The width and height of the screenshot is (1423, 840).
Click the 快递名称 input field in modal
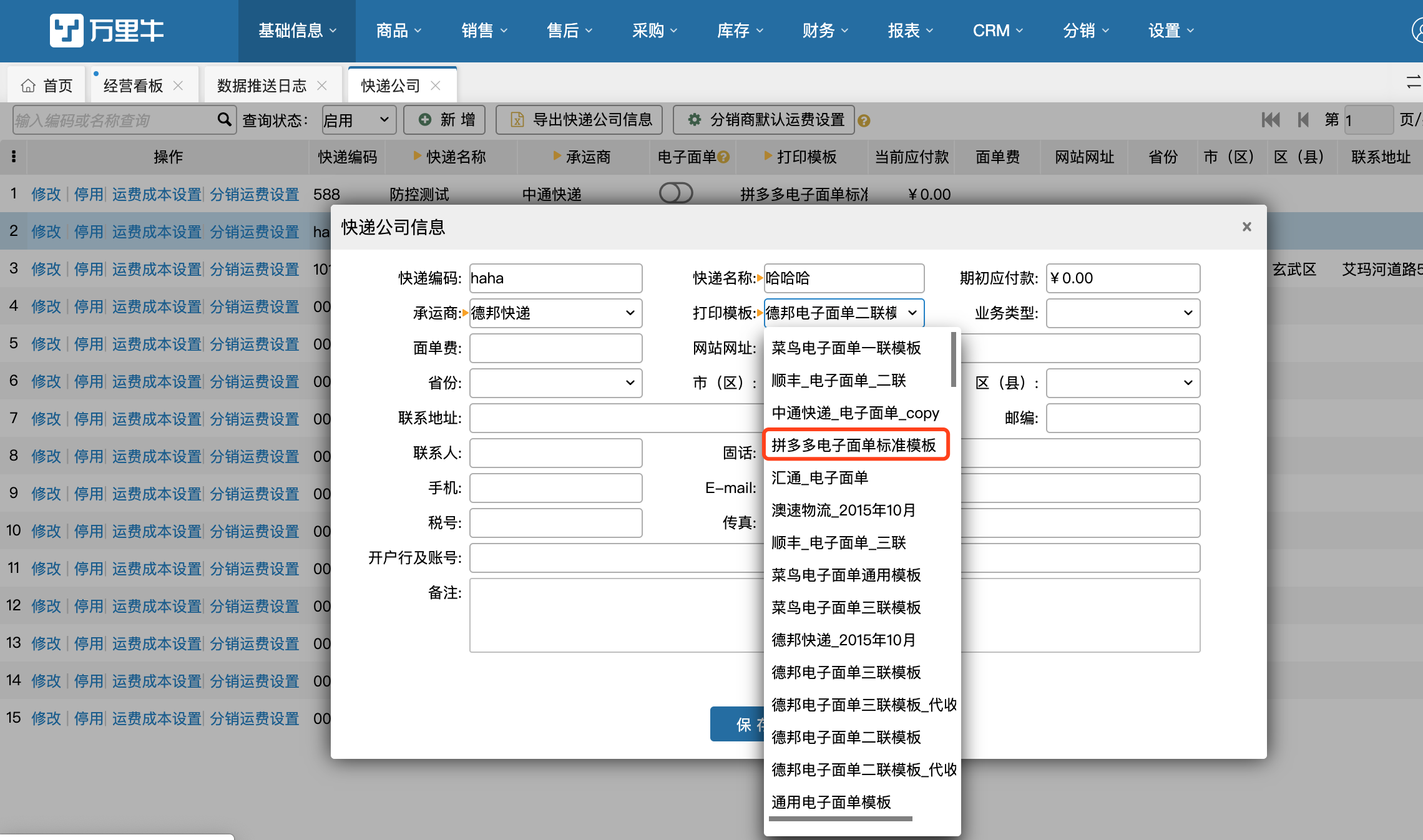tap(840, 278)
